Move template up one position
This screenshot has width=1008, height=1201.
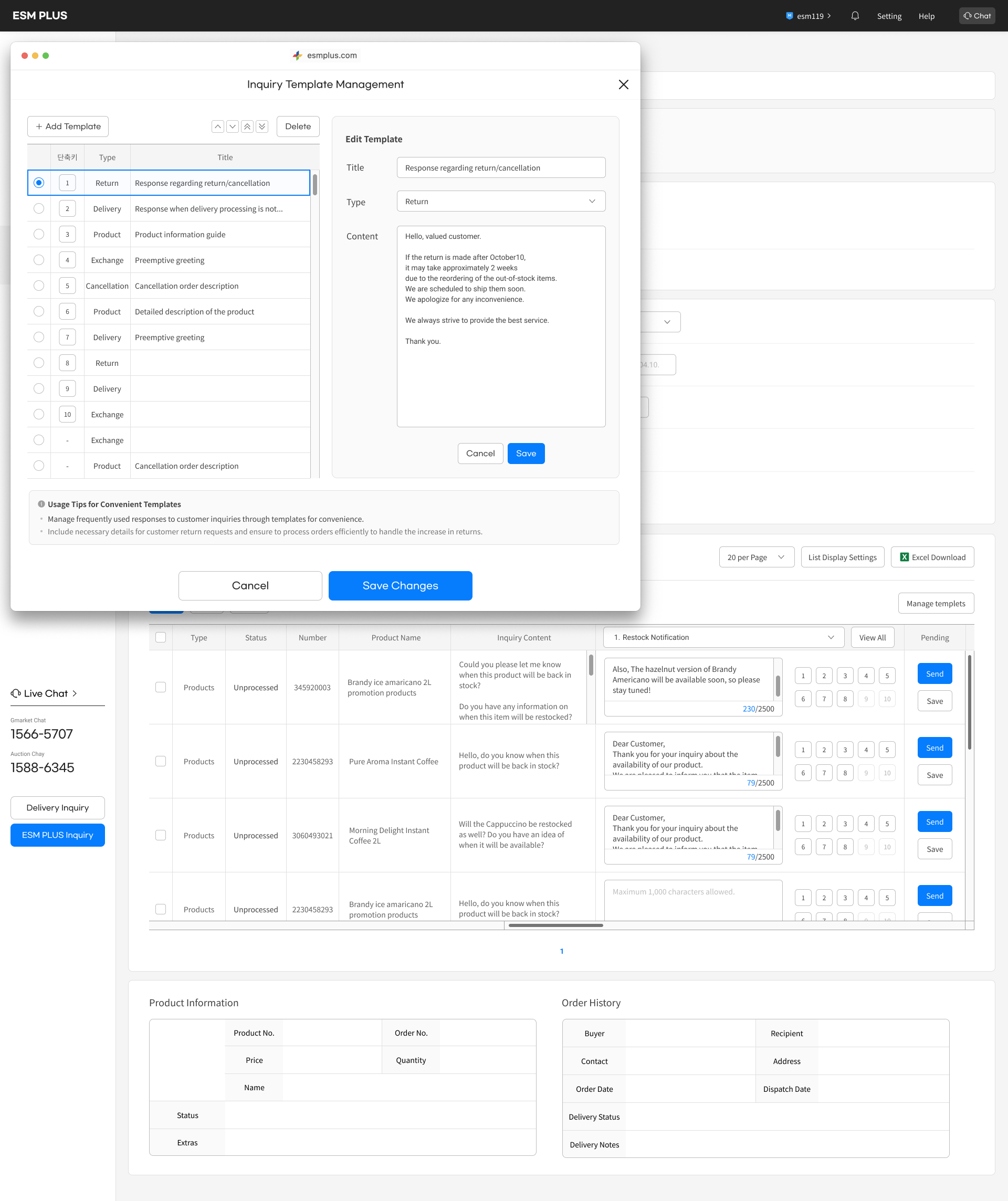[x=217, y=127]
